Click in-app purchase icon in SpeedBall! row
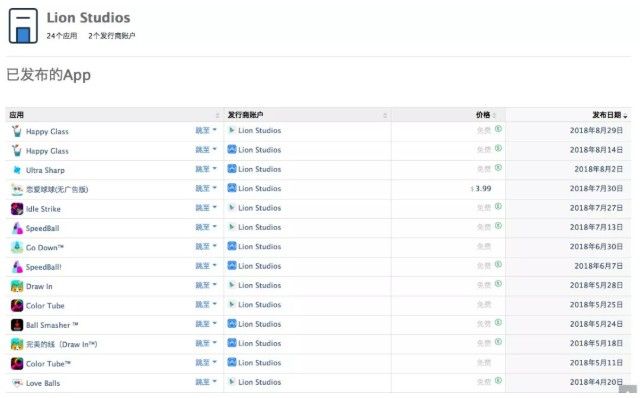The height and width of the screenshot is (398, 643). (x=498, y=264)
